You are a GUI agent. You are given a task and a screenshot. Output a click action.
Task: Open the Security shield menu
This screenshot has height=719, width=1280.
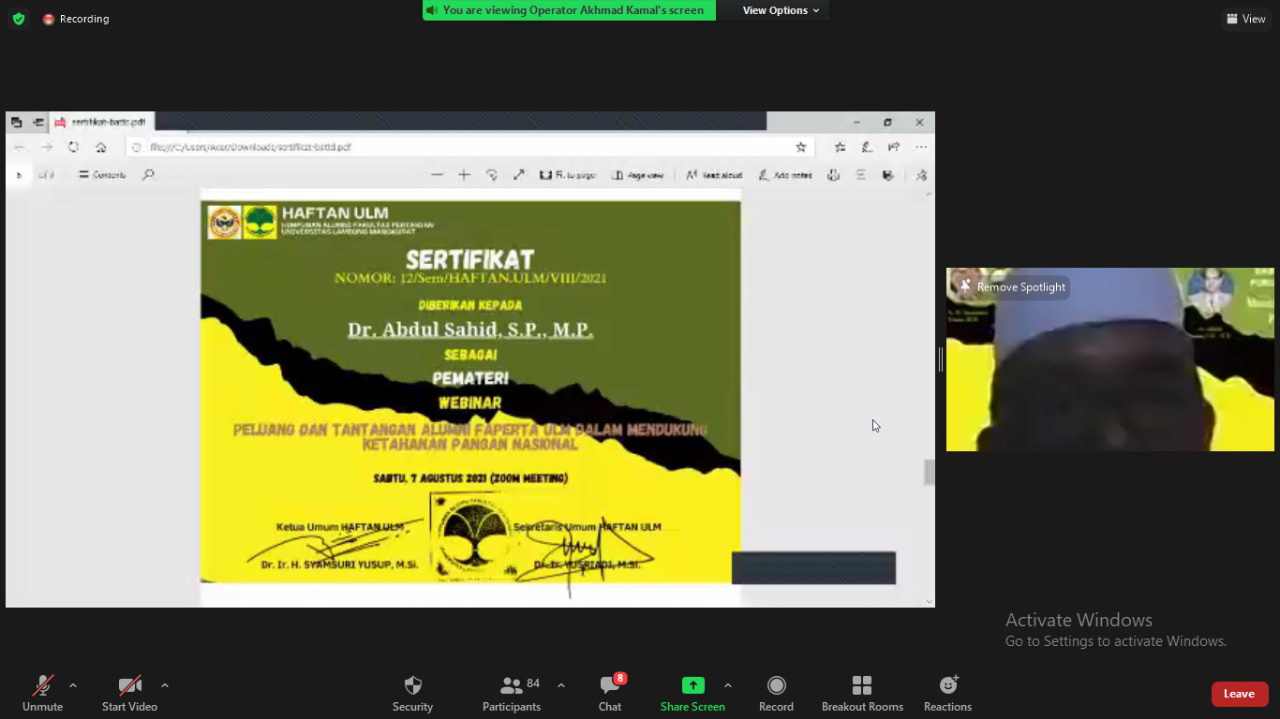[x=412, y=692]
